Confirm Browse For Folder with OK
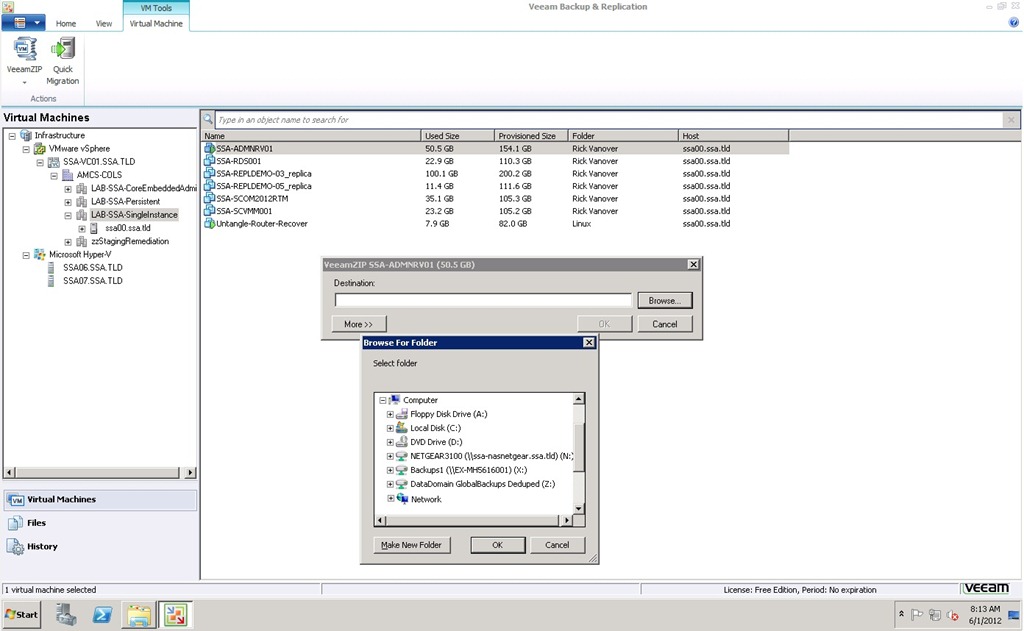 point(498,545)
